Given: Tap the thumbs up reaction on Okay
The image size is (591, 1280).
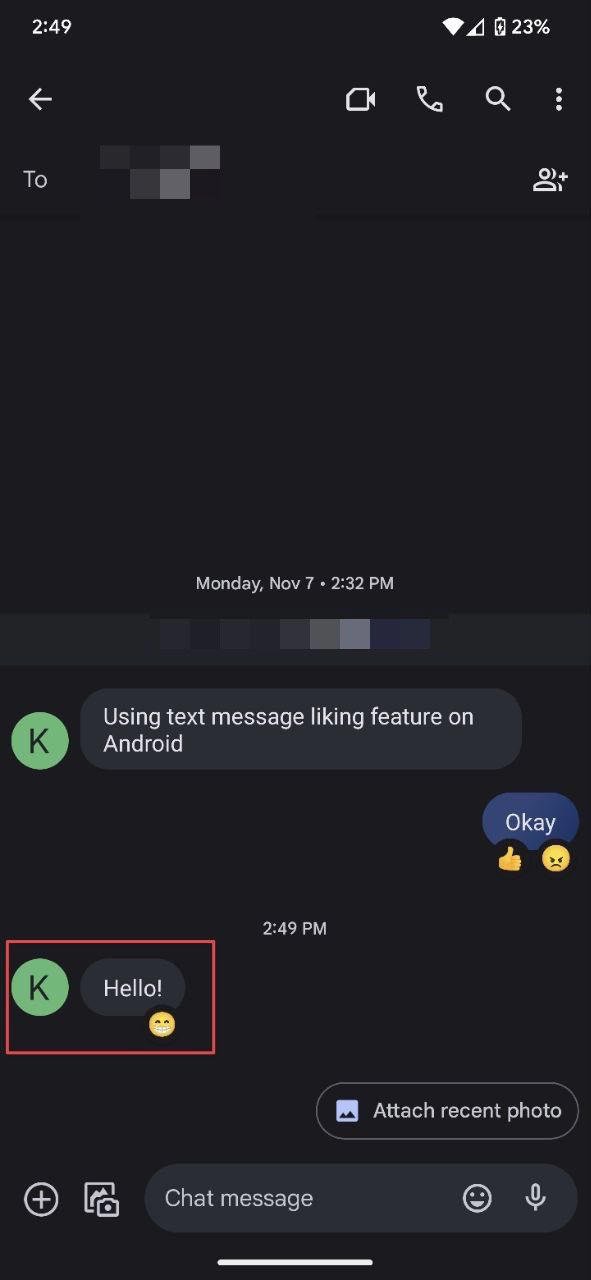Looking at the screenshot, I should coord(510,858).
